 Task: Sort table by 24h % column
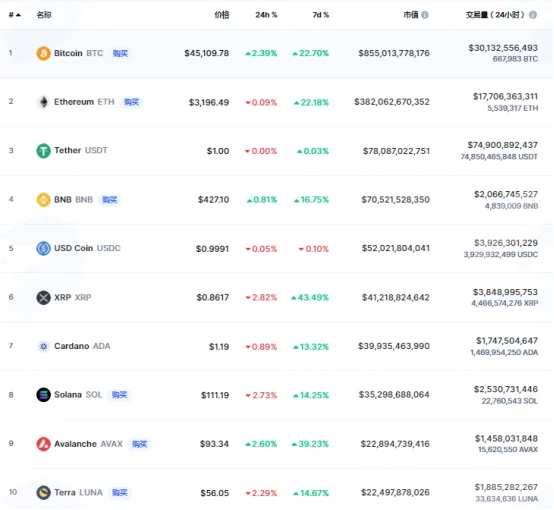tap(266, 15)
